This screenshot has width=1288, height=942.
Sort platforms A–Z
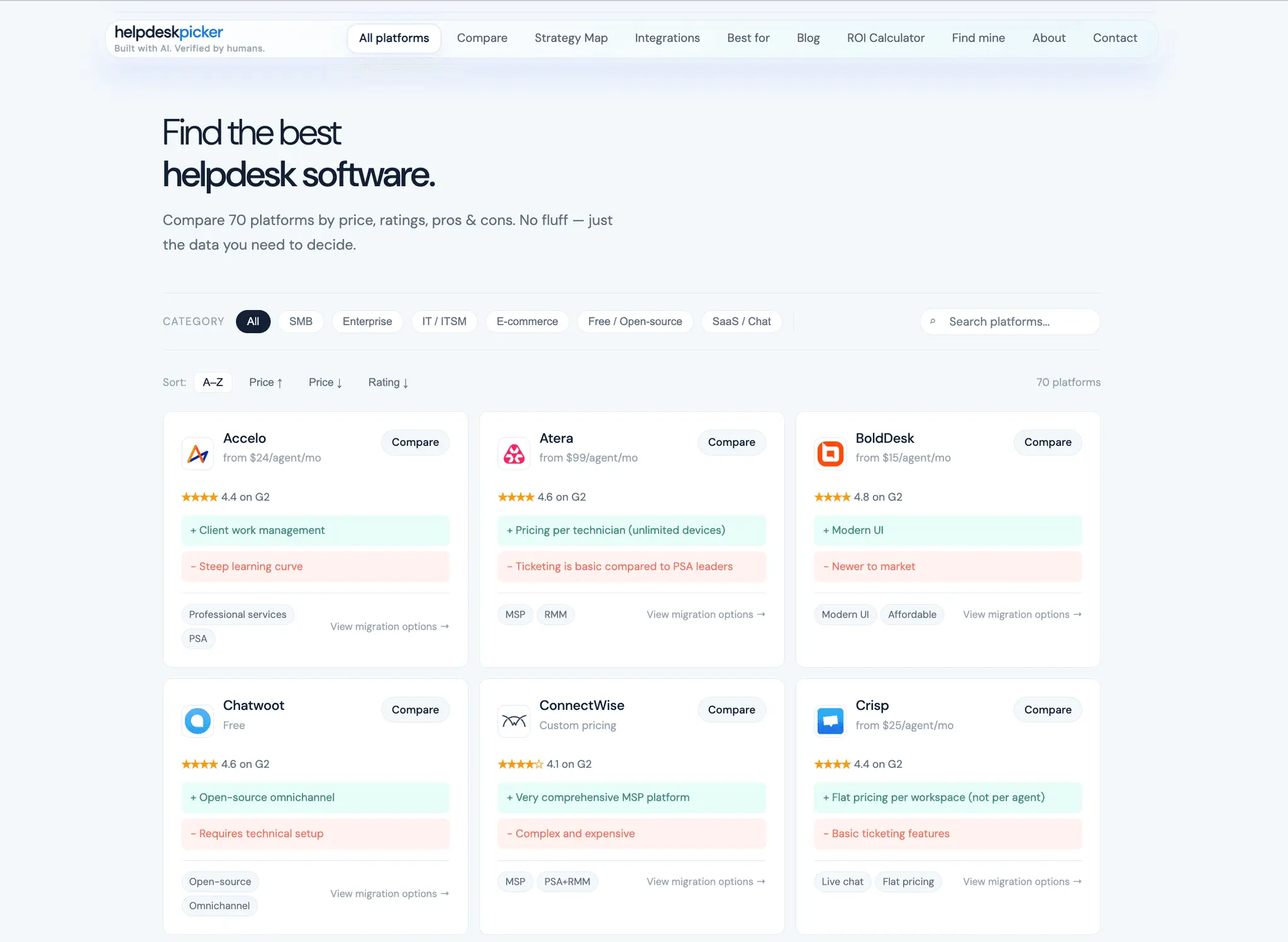point(213,382)
